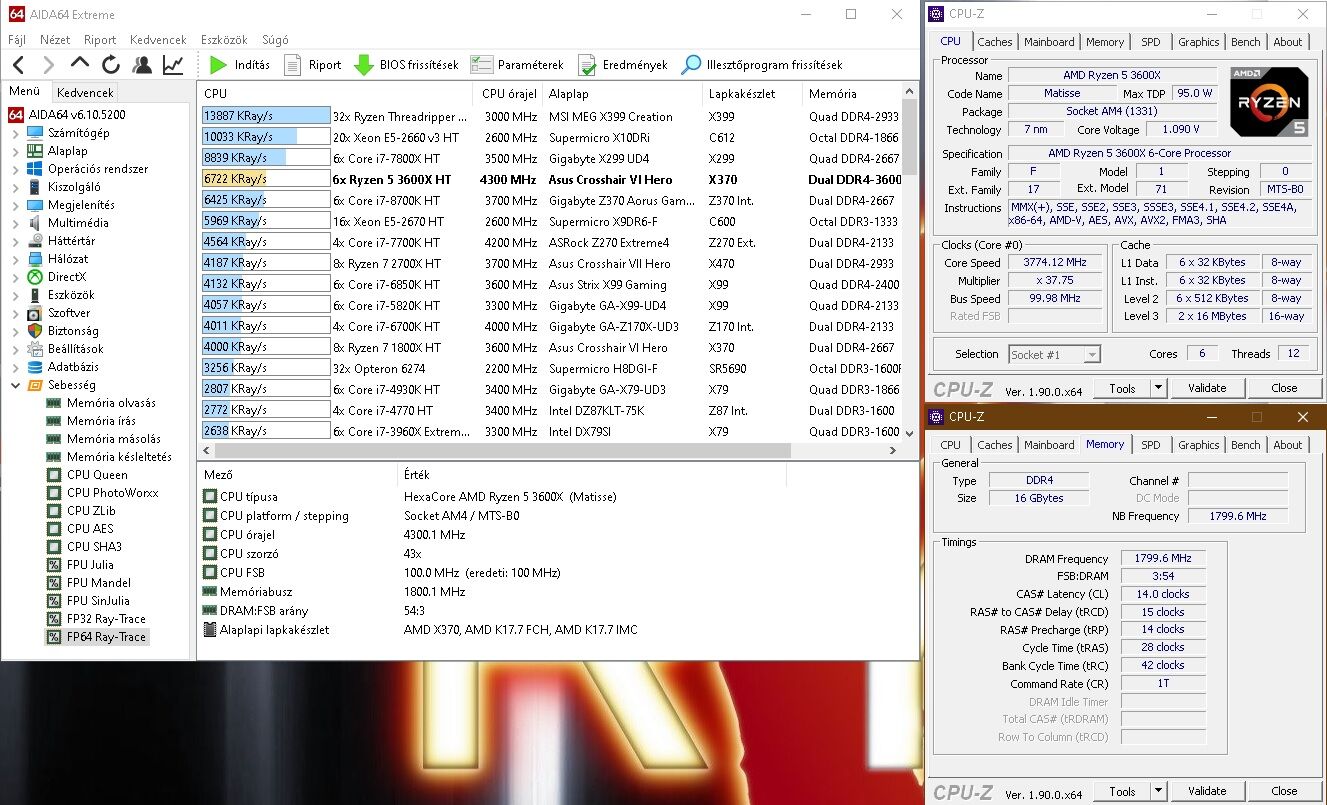
Task: Switch to Caches tab in upper CPU-Z
Action: (x=995, y=42)
